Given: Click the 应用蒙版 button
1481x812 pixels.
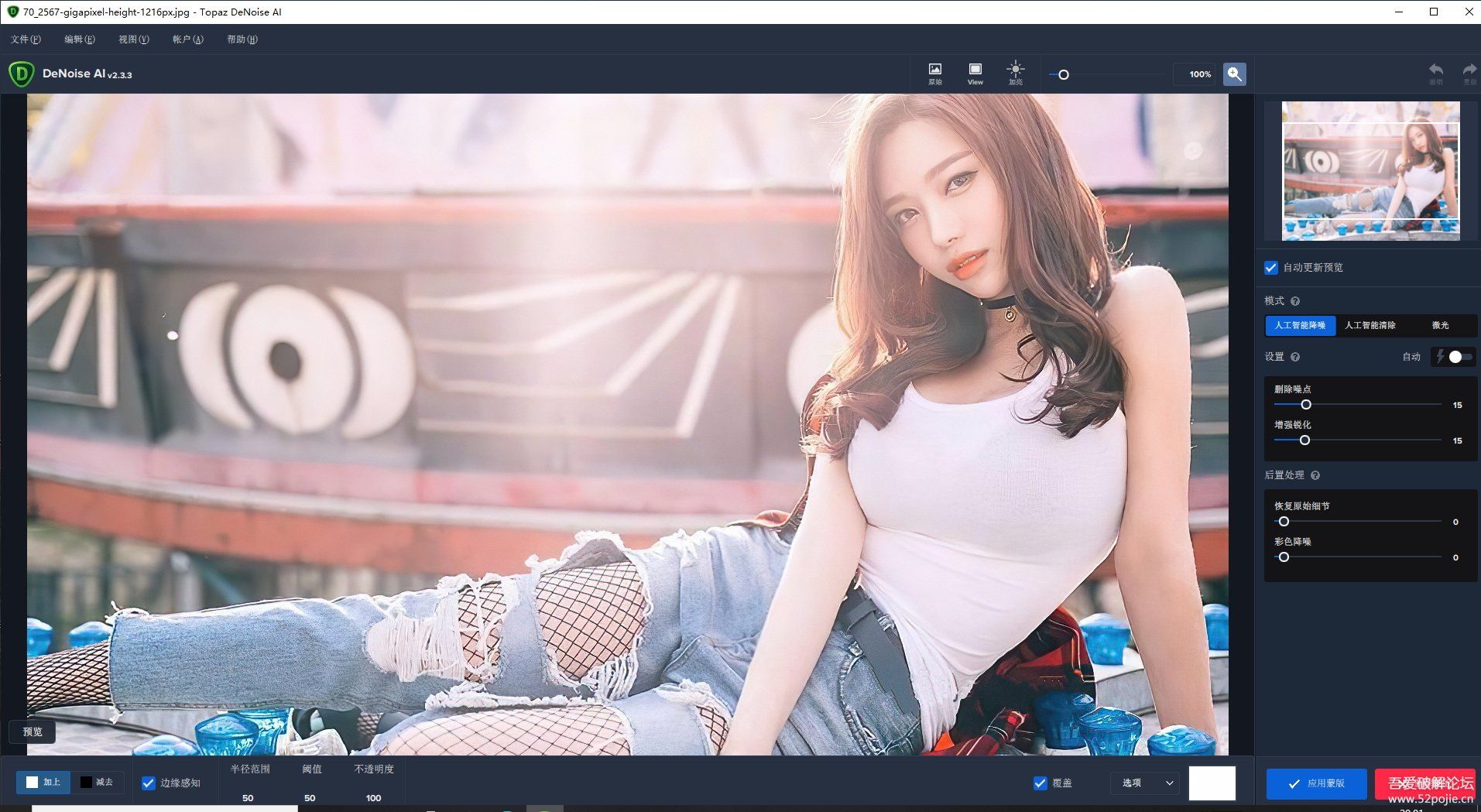Looking at the screenshot, I should [1316, 783].
